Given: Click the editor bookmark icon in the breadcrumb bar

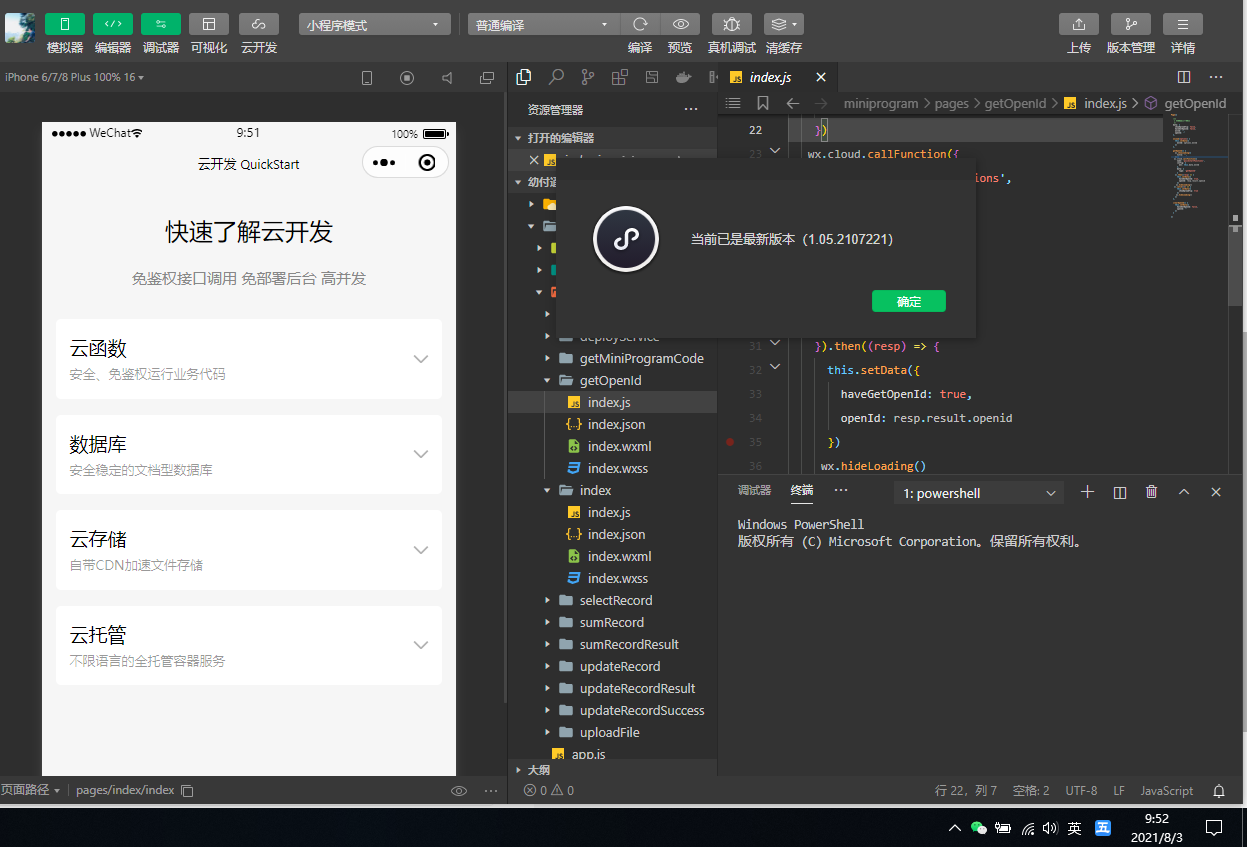Looking at the screenshot, I should pyautogui.click(x=763, y=103).
